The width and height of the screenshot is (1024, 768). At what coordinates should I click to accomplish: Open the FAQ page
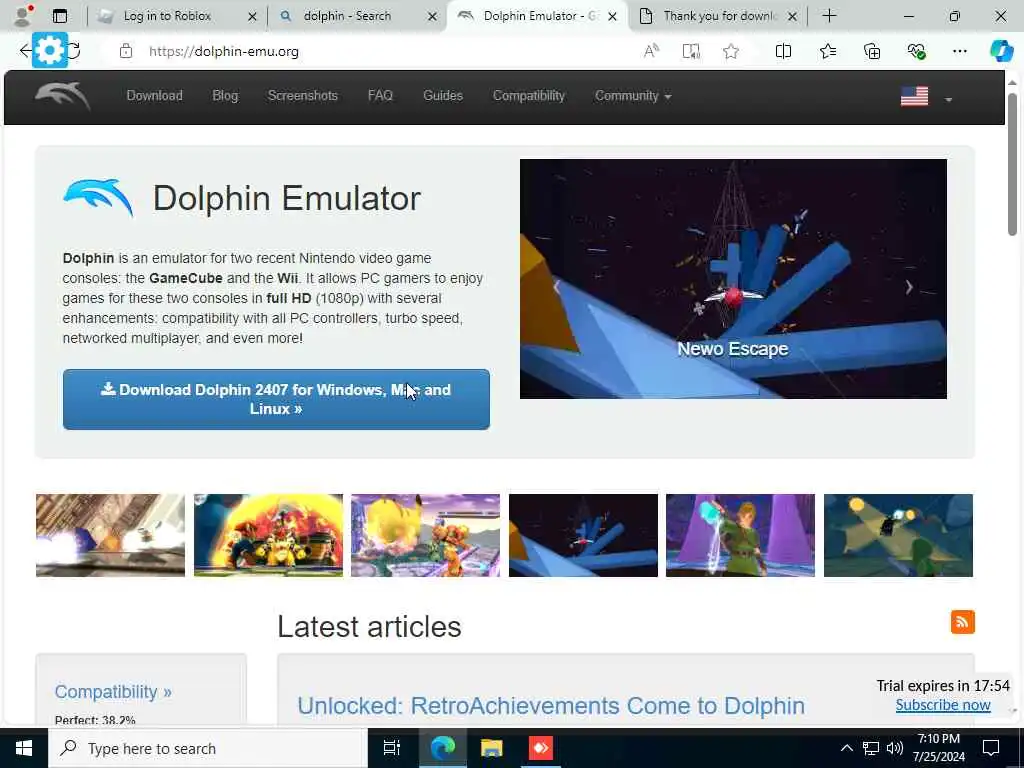[380, 95]
